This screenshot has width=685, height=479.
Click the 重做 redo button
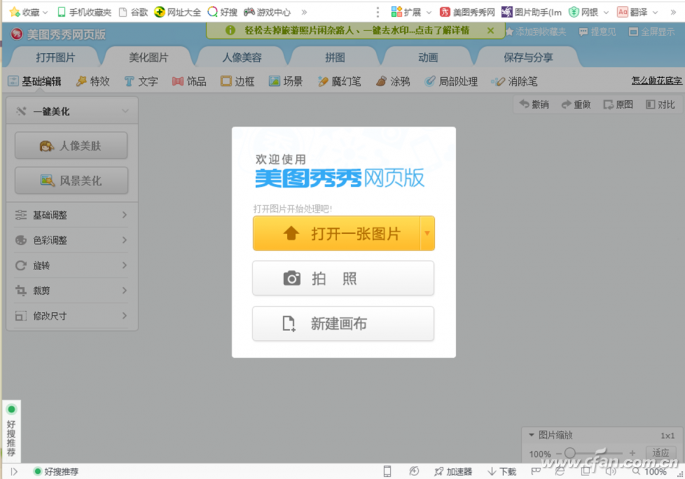[x=576, y=104]
